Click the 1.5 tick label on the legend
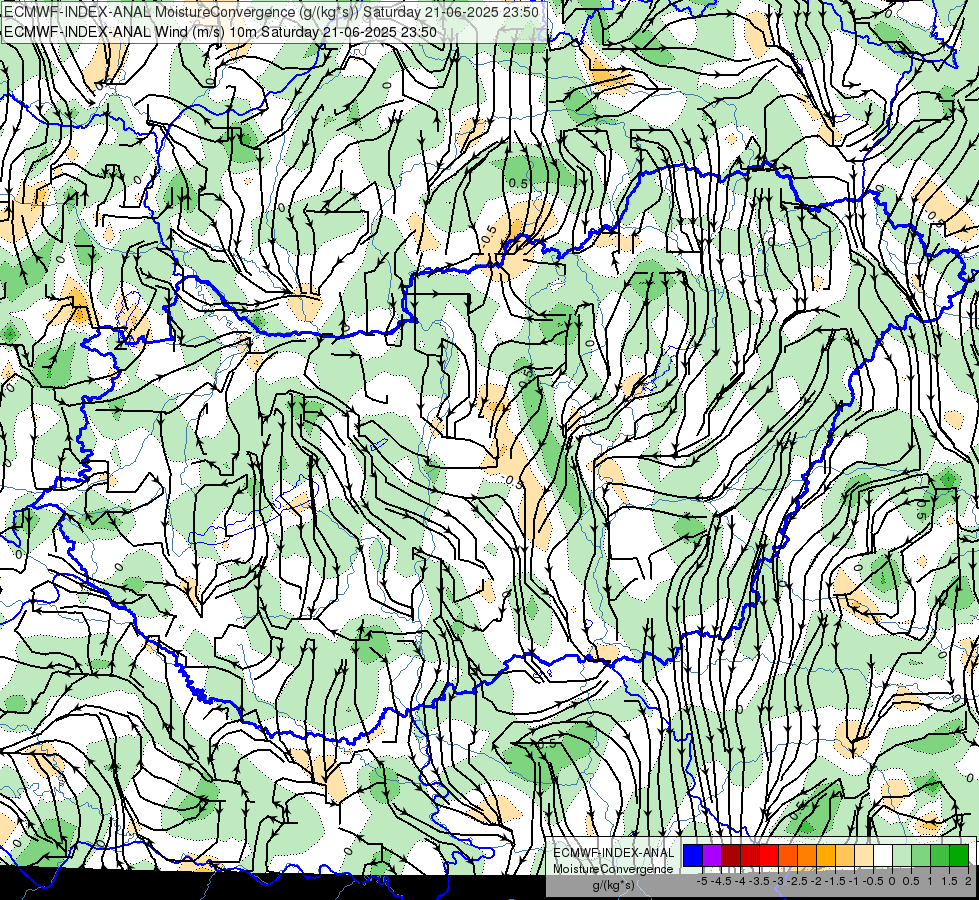 tap(949, 881)
